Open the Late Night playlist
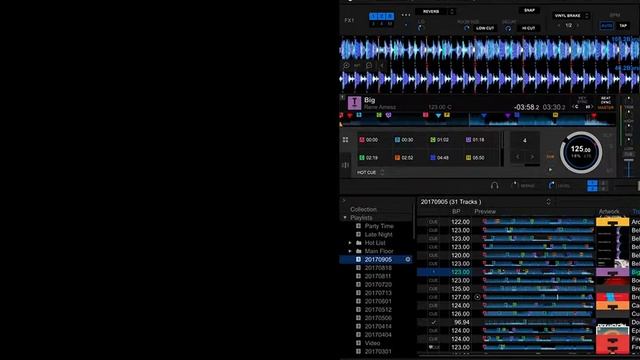Screen dimensions: 640x360 pos(378,234)
